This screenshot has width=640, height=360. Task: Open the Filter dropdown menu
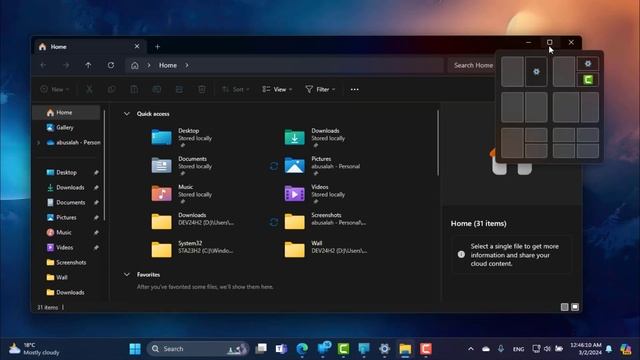(320, 89)
